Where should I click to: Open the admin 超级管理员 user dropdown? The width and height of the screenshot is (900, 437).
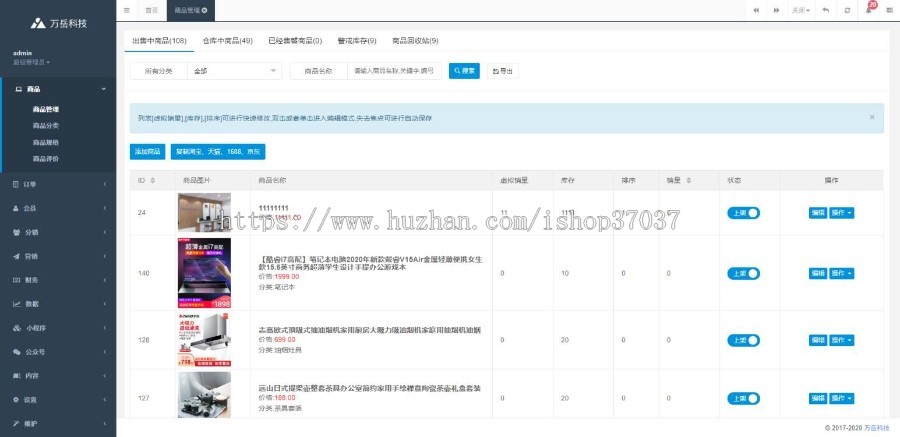pos(32,62)
